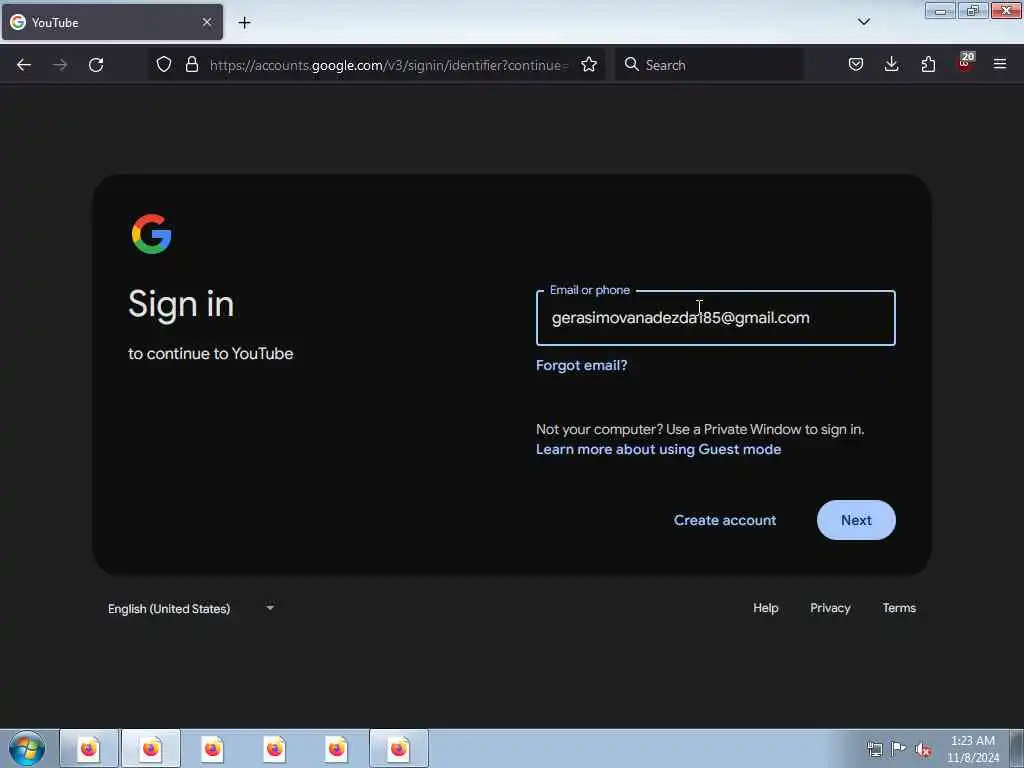The width and height of the screenshot is (1024, 768).
Task: List all tabs chevron
Action: click(x=864, y=22)
